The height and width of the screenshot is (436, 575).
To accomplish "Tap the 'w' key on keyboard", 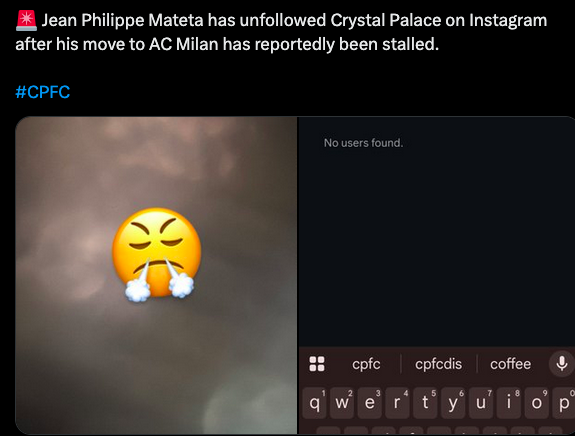I will 342,403.
